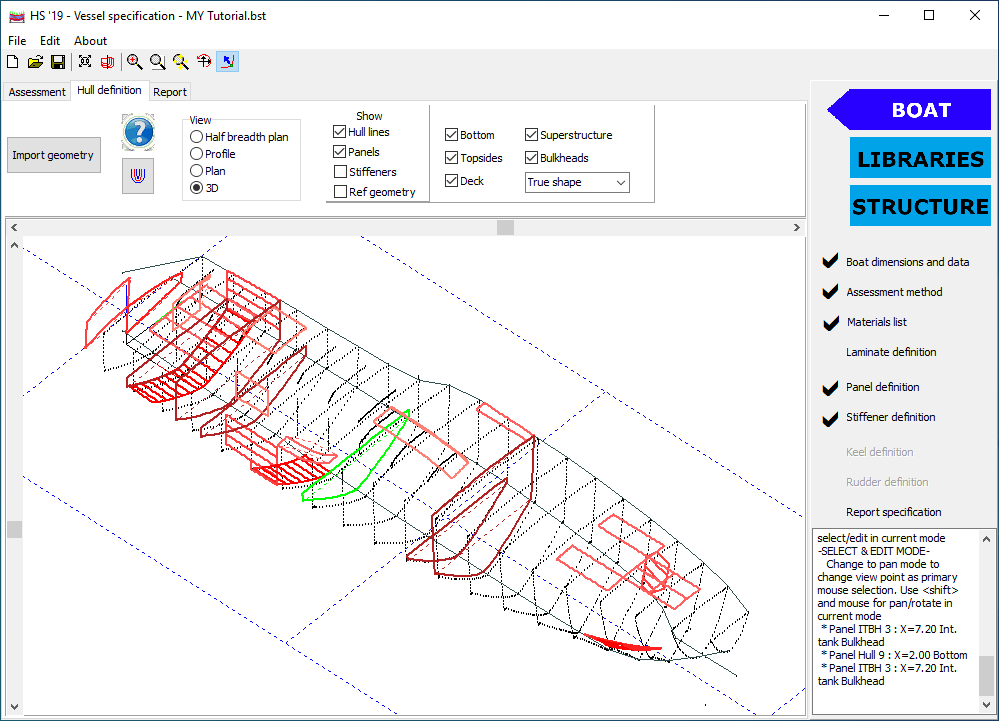The image size is (999, 721).
Task: Open the LIBRARIES section button
Action: pyautogui.click(x=920, y=159)
